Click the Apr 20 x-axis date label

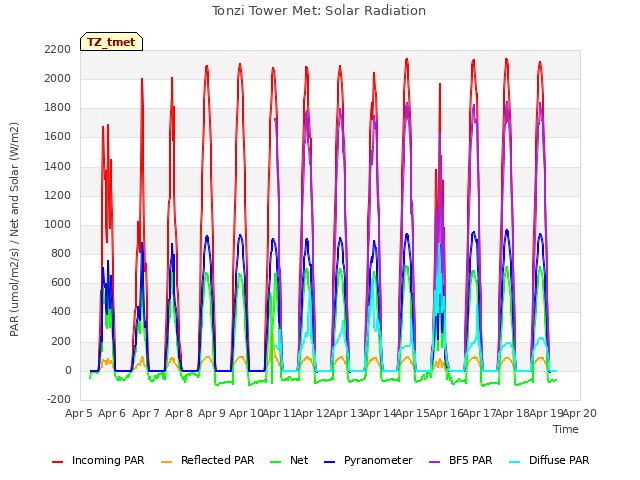[x=580, y=413]
